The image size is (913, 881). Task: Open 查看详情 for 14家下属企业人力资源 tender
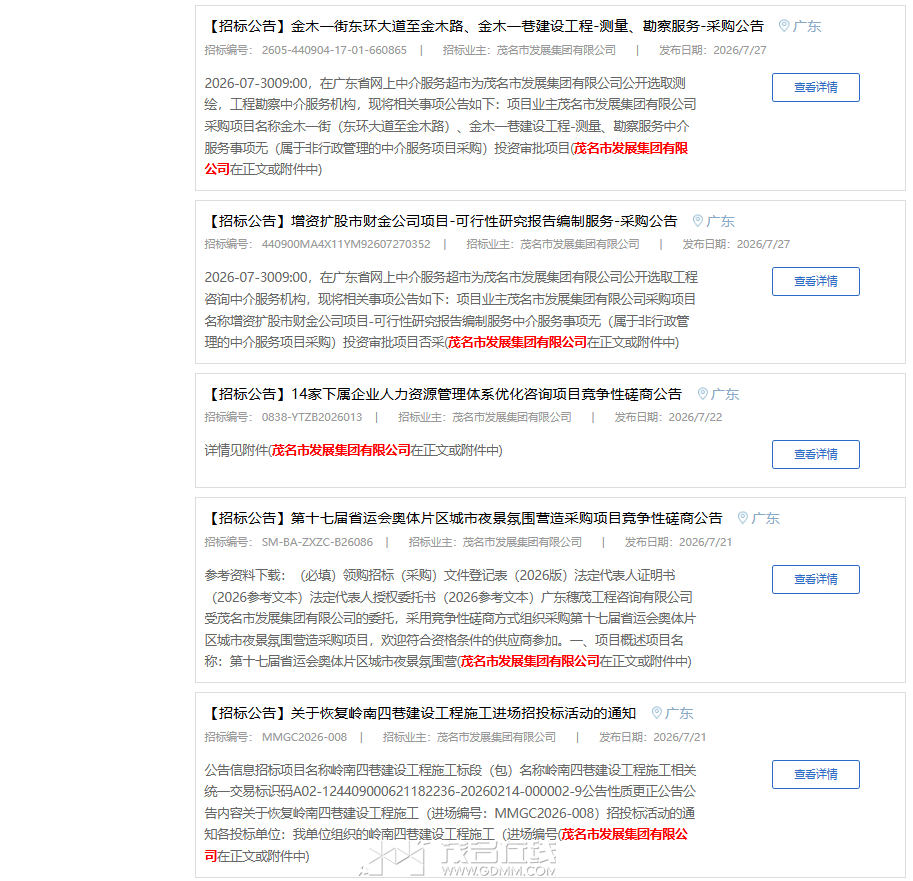click(815, 454)
